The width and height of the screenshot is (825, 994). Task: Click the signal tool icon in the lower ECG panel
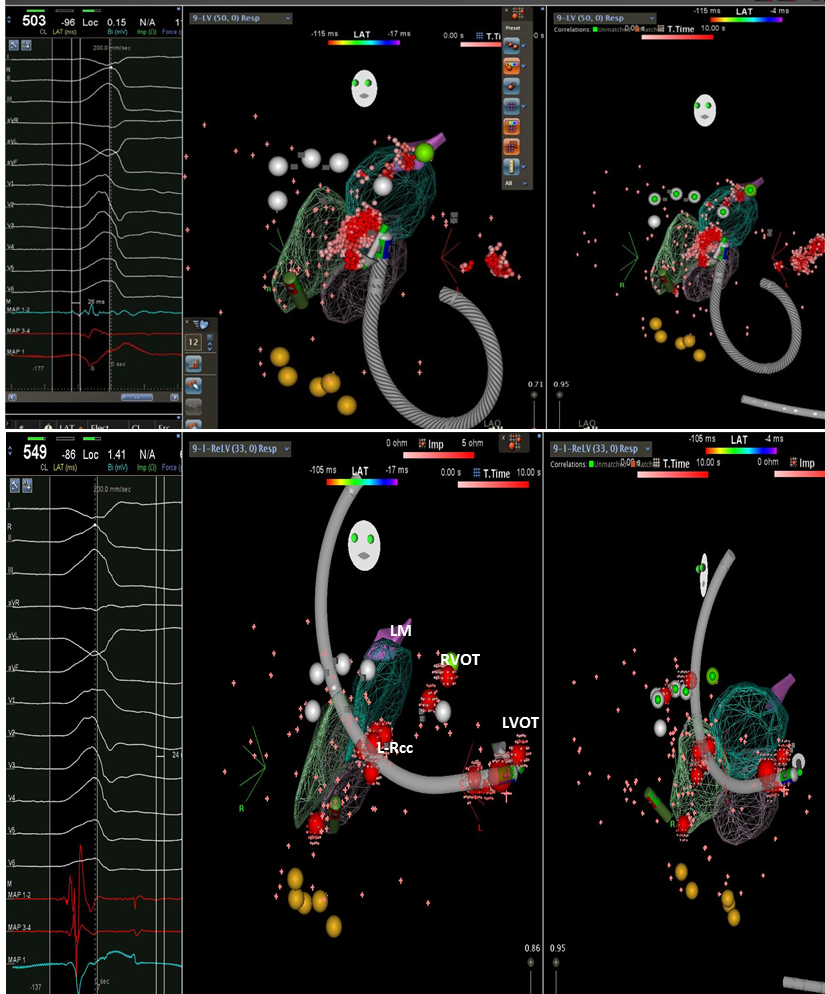coord(27,485)
